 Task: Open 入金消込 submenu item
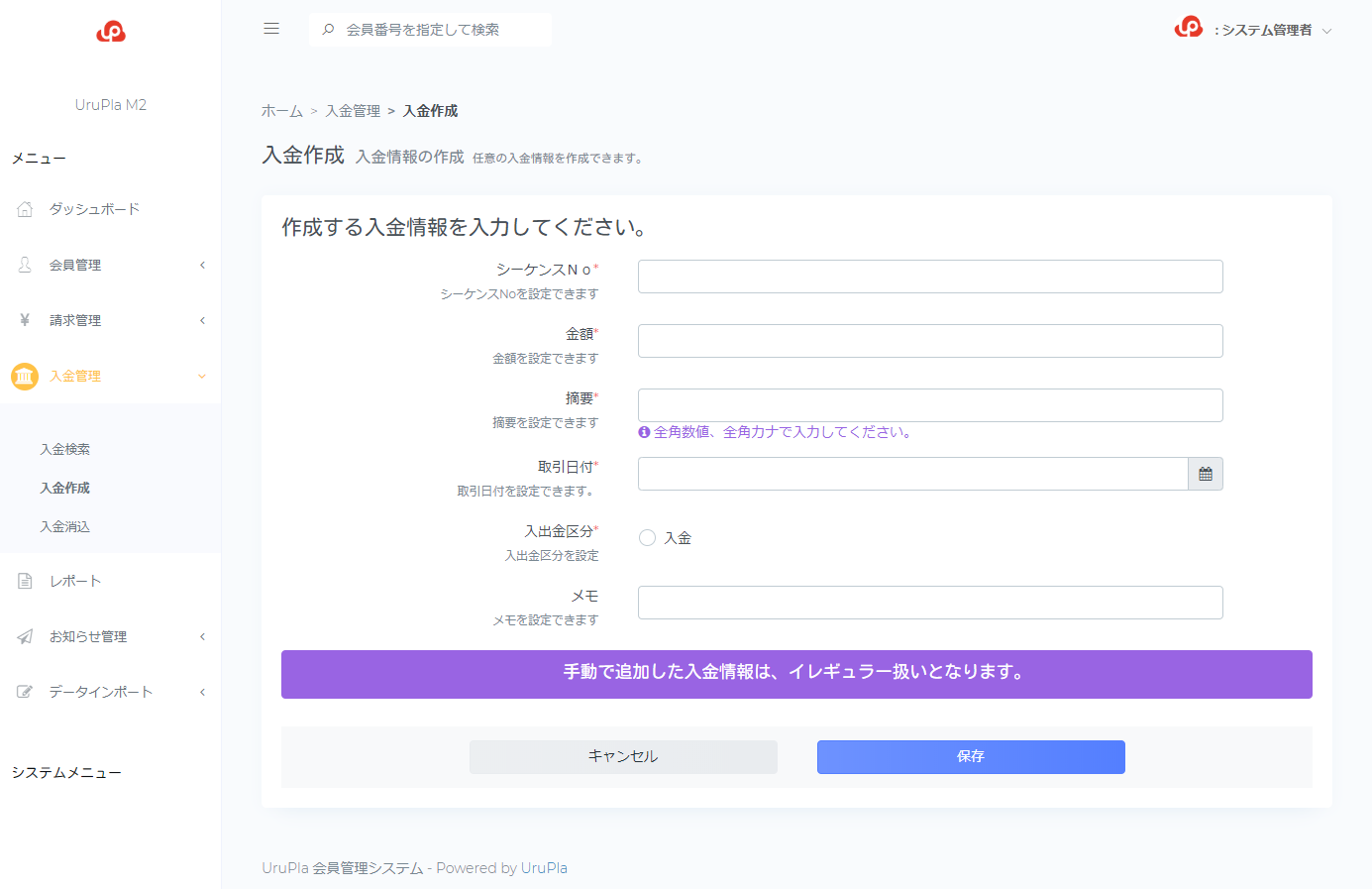click(65, 526)
